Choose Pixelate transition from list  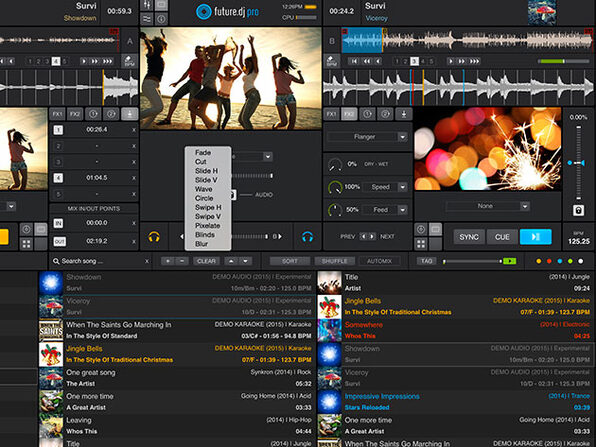tap(208, 225)
